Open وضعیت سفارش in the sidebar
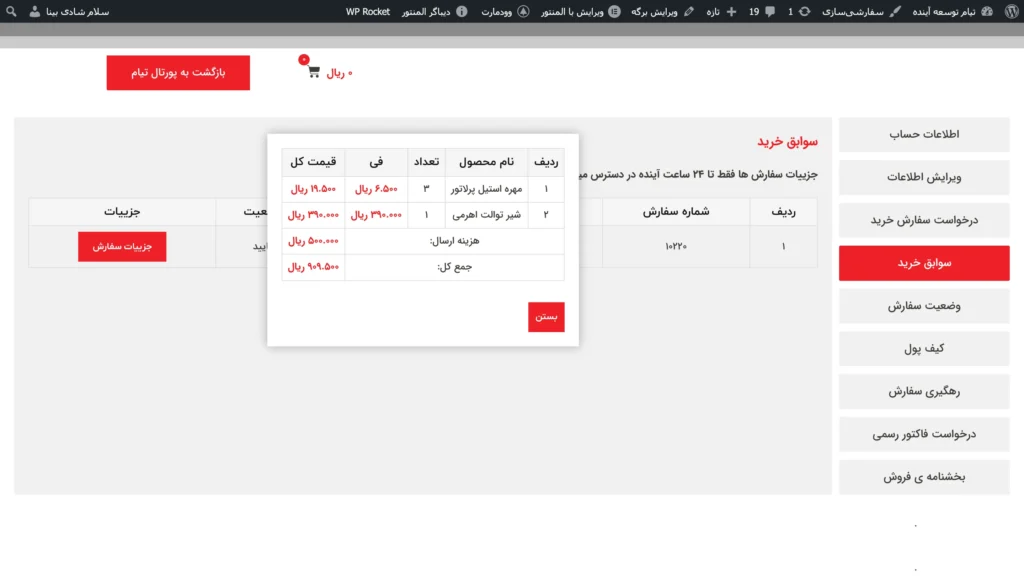The height and width of the screenshot is (583, 1024). (924, 306)
